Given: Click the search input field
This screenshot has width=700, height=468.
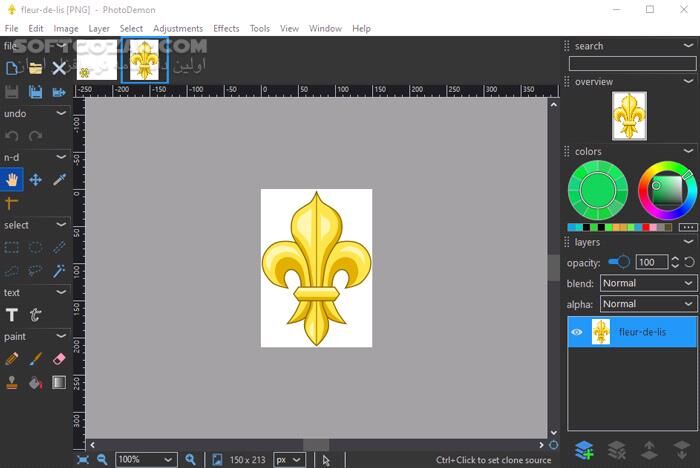Looking at the screenshot, I should pos(632,63).
